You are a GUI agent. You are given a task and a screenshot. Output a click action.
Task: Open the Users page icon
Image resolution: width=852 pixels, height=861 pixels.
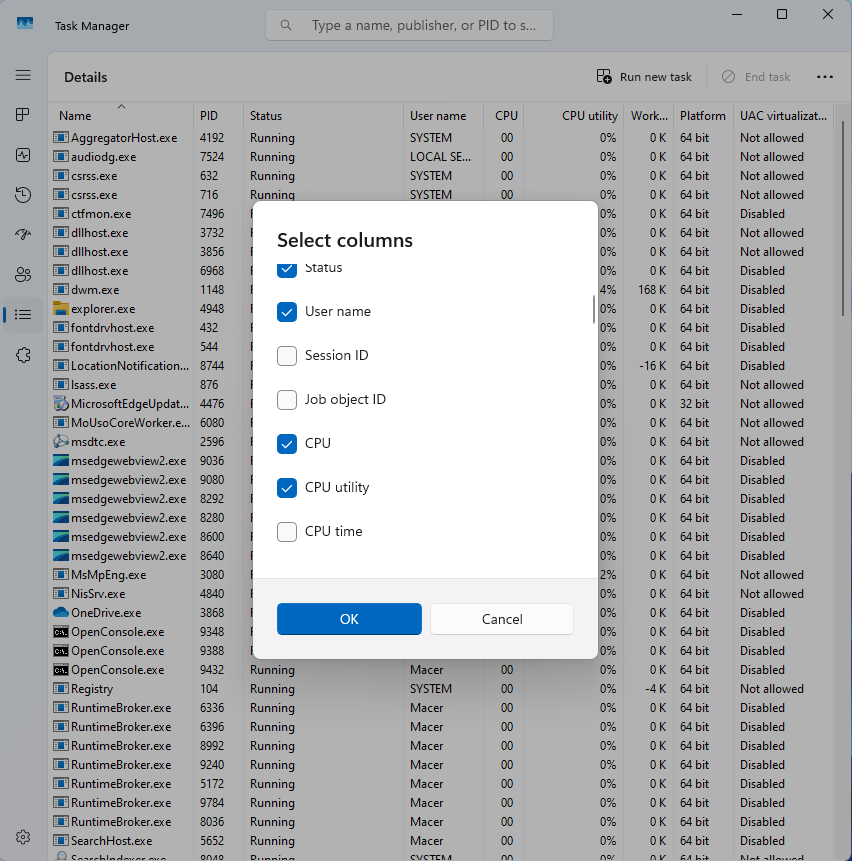pyautogui.click(x=23, y=275)
